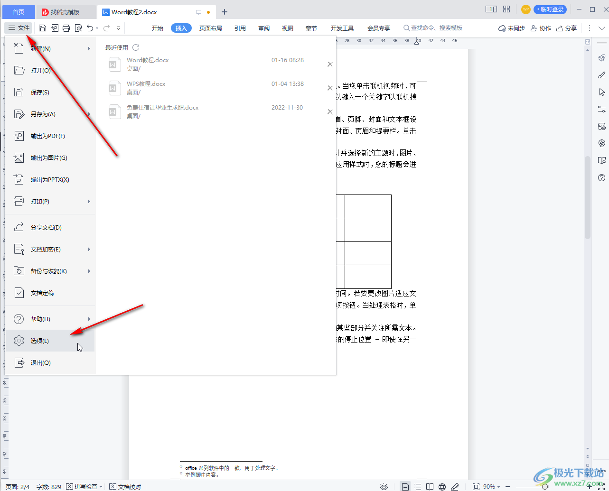This screenshot has height=491, width=609.
Task: Open the 开始 ribbon tab
Action: [157, 28]
